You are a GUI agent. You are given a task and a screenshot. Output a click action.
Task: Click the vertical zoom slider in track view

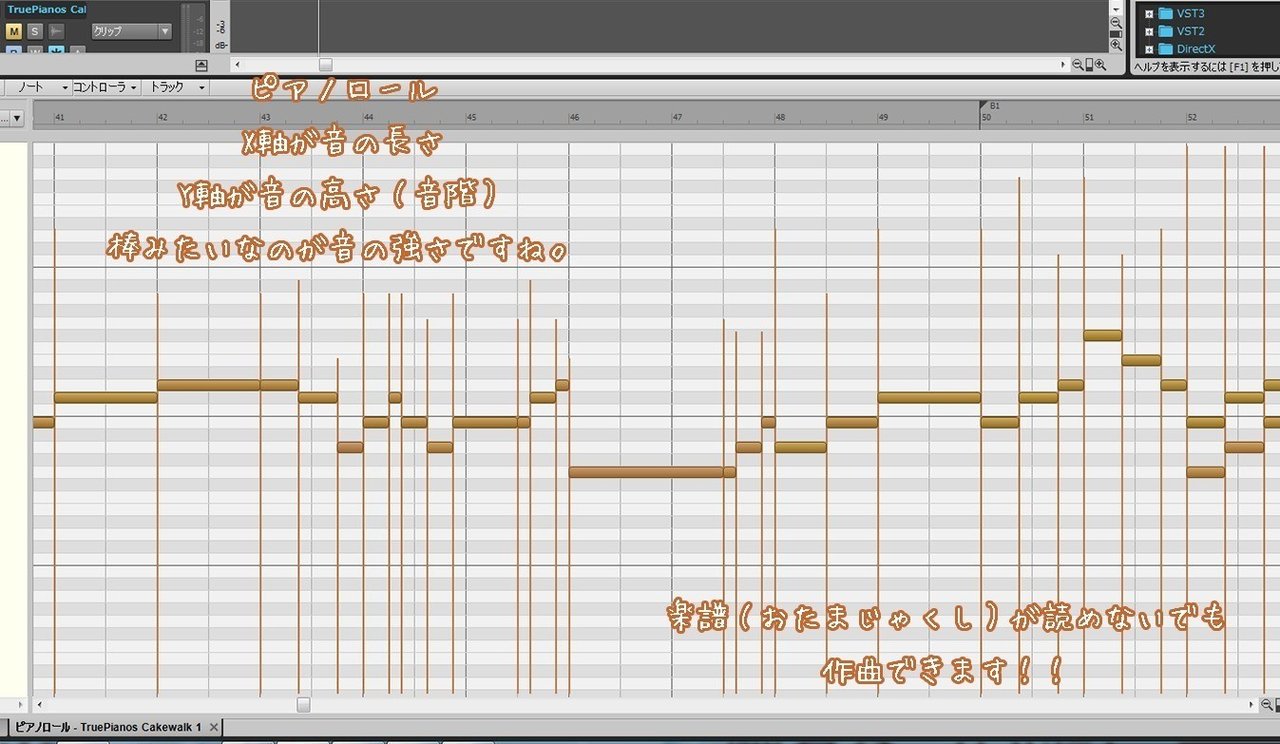tap(1116, 34)
